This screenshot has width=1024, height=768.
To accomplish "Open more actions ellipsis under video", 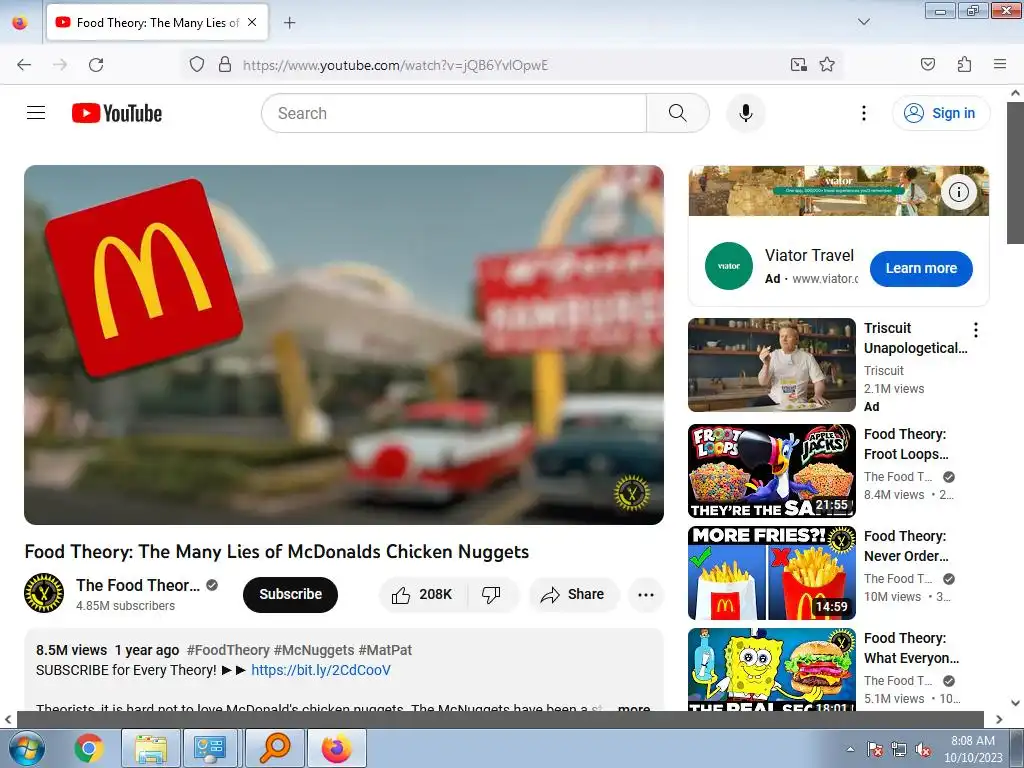I will click(646, 594).
